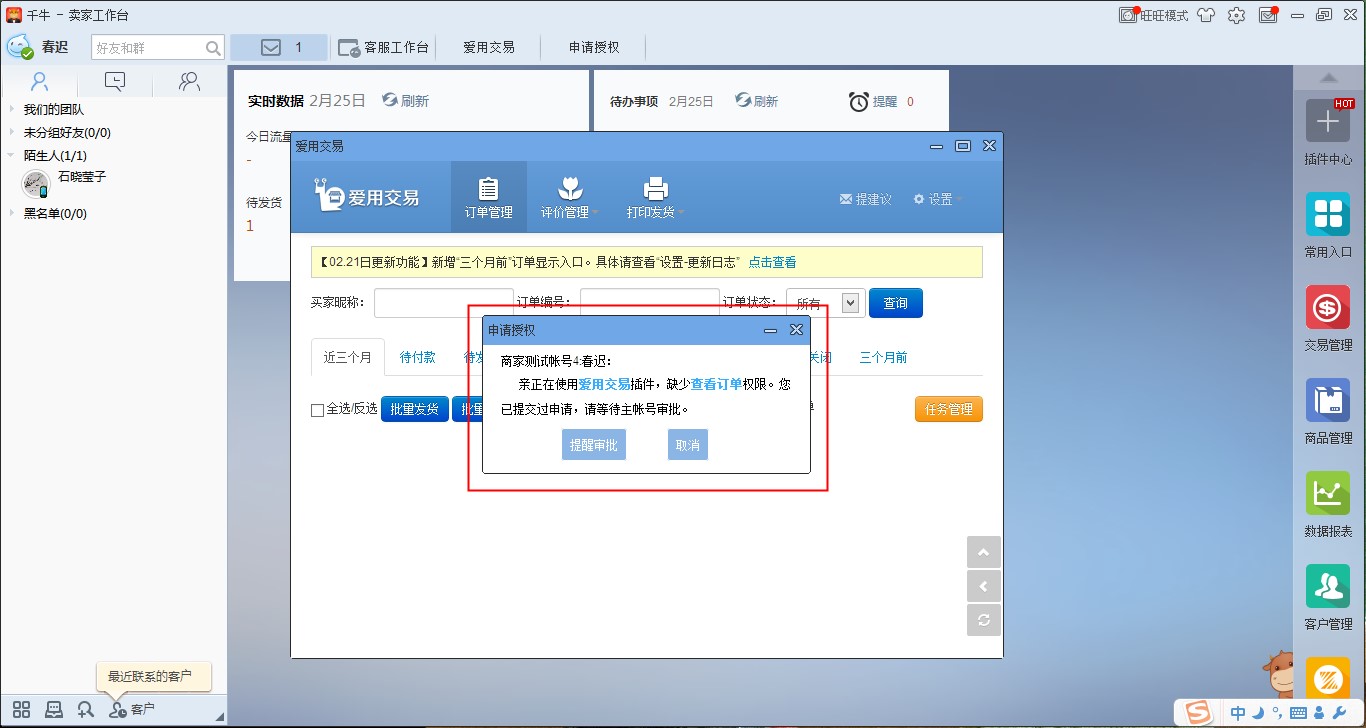Open the system messages tray icon at bottom

pyautogui.click(x=54, y=709)
